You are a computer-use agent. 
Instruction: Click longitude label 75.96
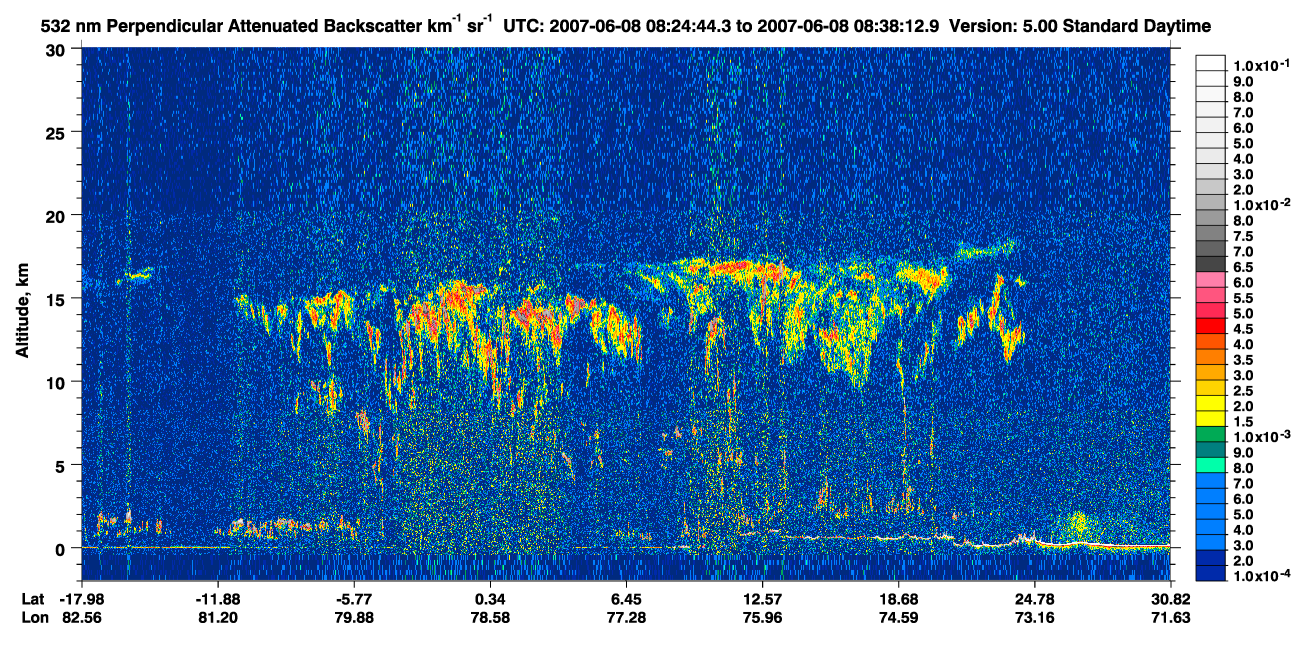pyautogui.click(x=763, y=618)
